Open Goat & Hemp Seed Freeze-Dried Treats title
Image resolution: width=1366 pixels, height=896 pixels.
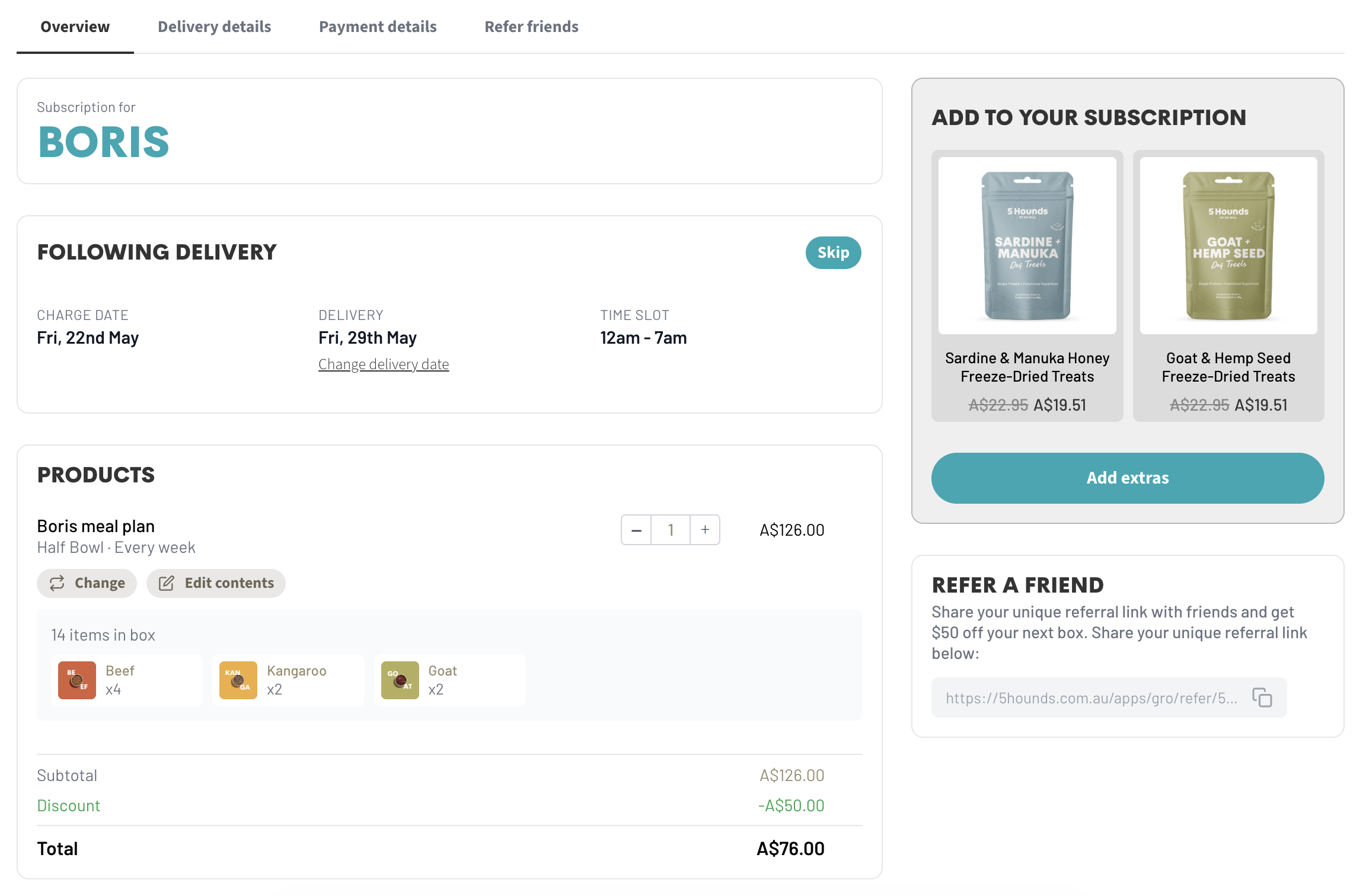point(1228,367)
